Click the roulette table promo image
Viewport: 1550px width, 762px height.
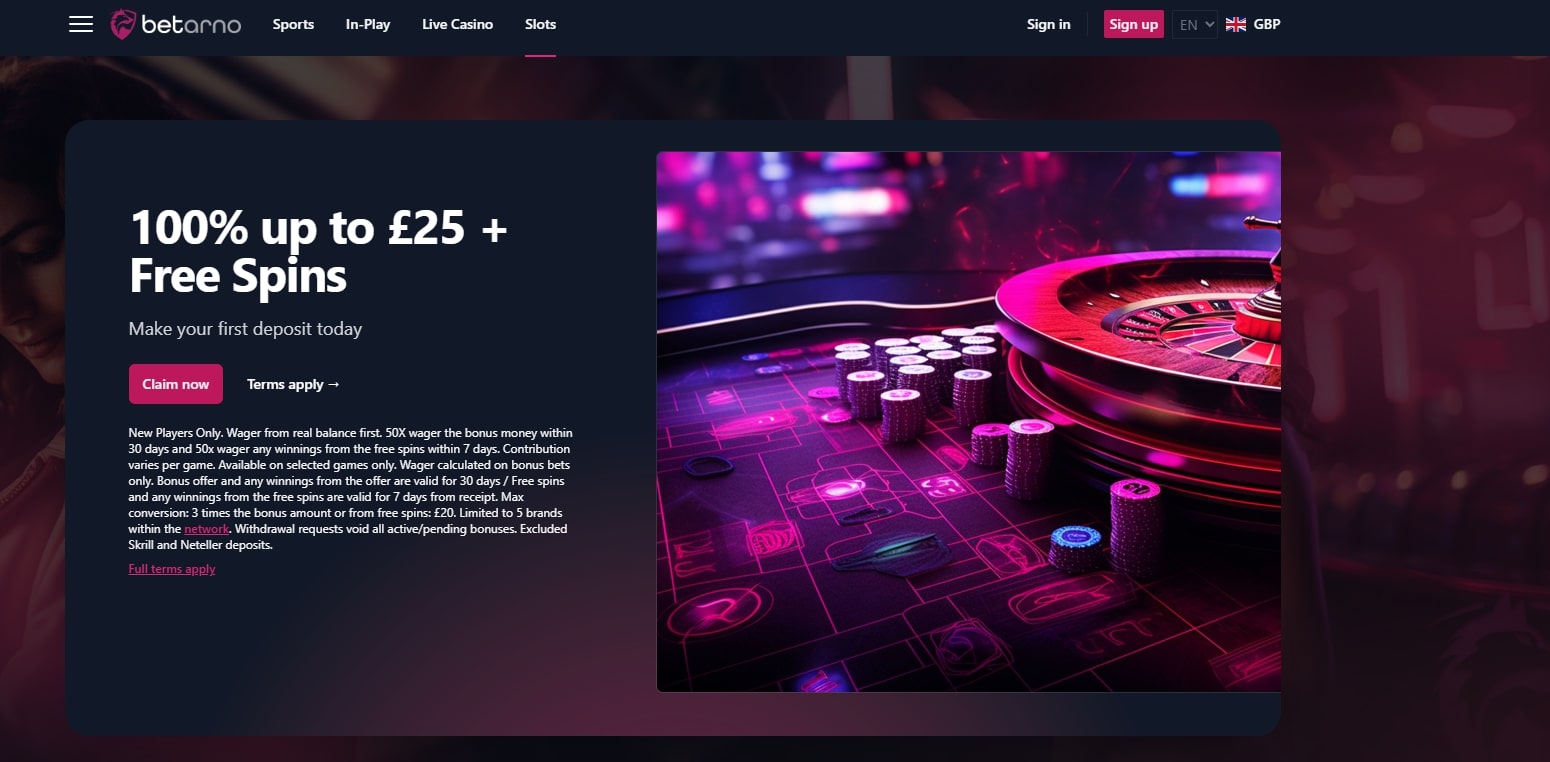click(x=968, y=422)
